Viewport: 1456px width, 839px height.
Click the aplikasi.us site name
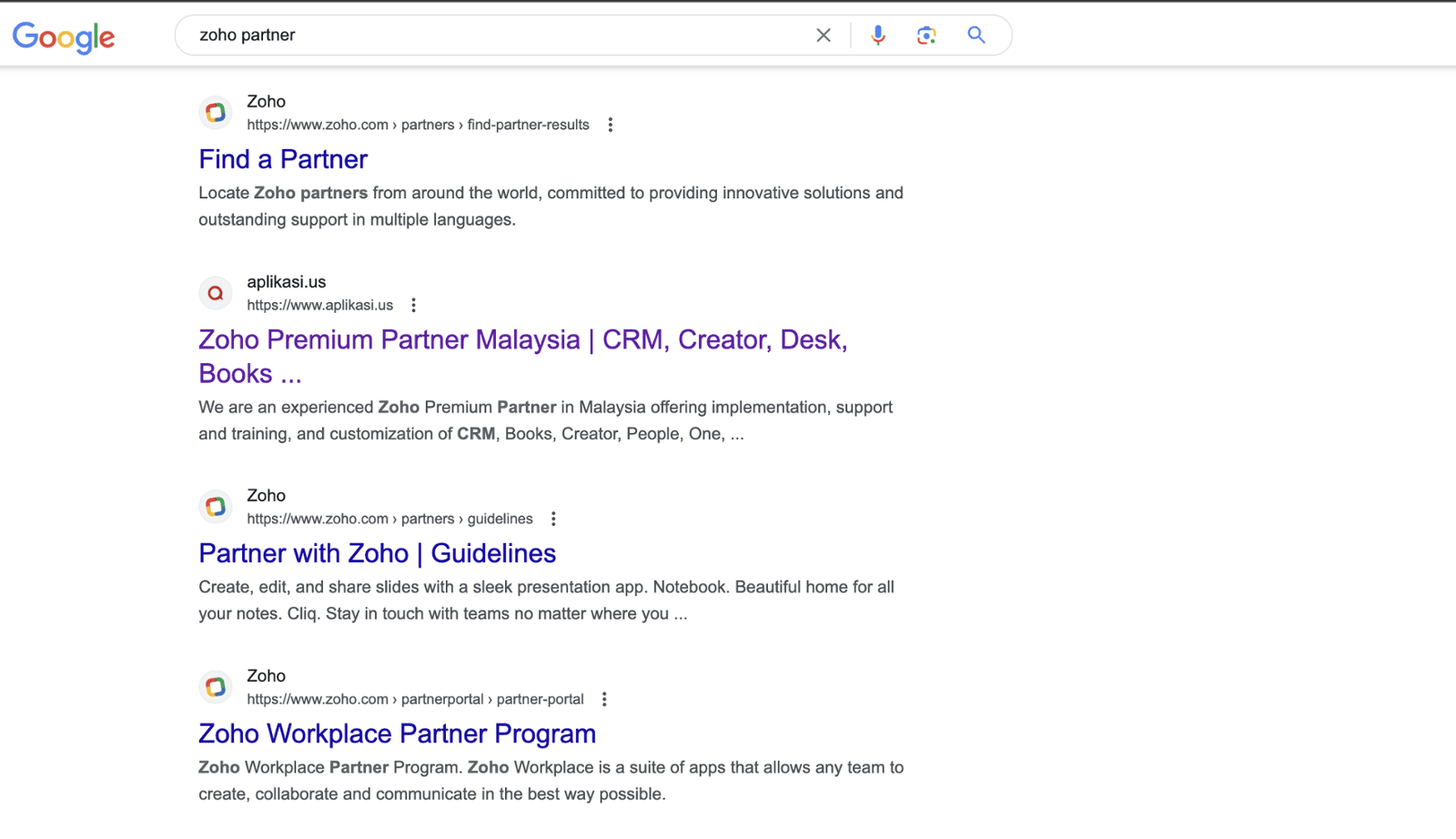(x=286, y=282)
